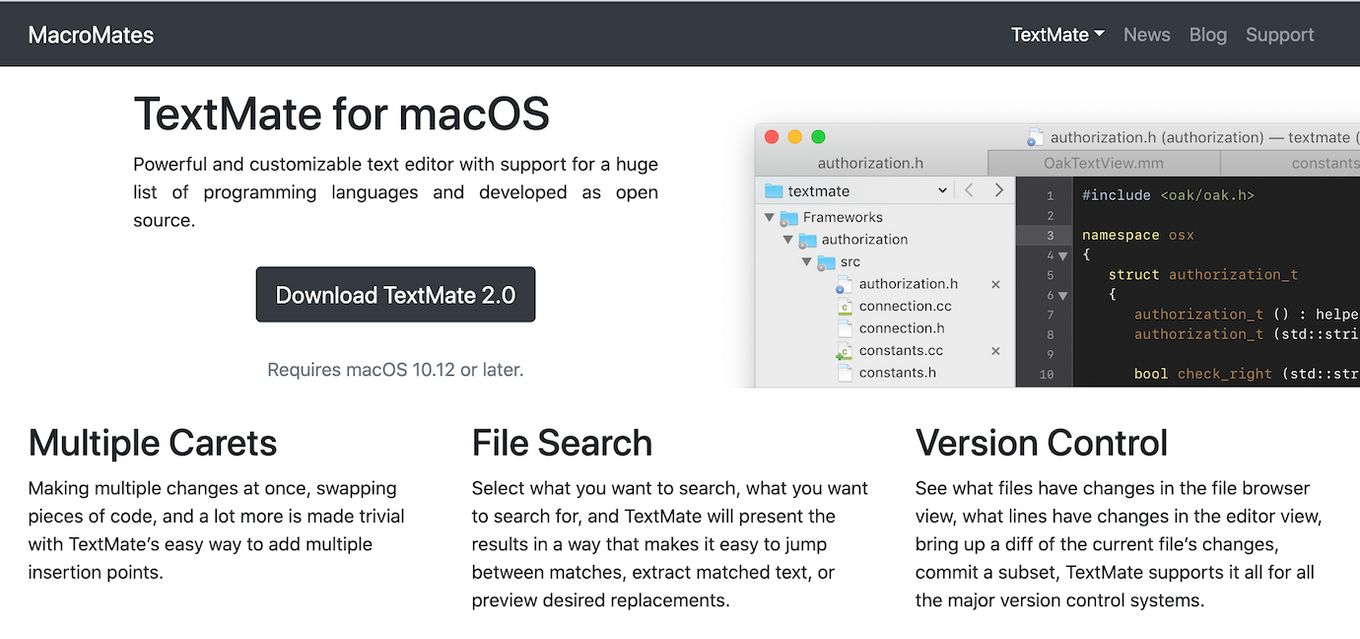This screenshot has height=639, width=1360.
Task: Click 'namespace osx' code line
Action: 1138,235
